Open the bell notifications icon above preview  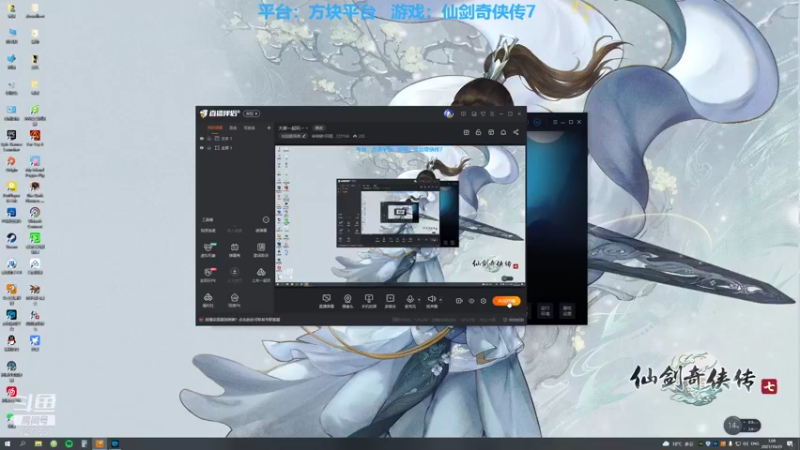(x=504, y=132)
